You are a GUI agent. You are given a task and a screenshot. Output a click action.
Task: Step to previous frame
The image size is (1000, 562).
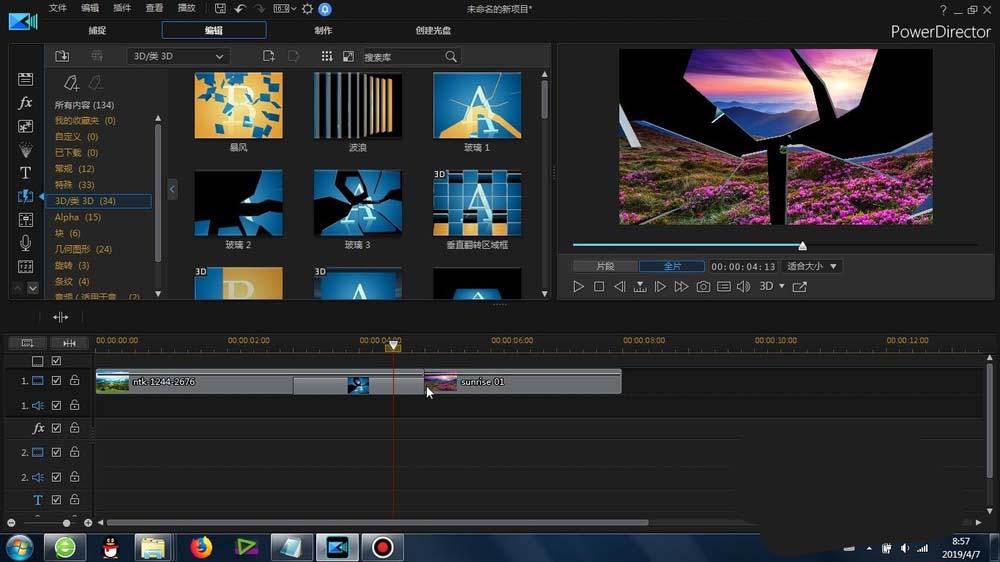click(x=619, y=286)
